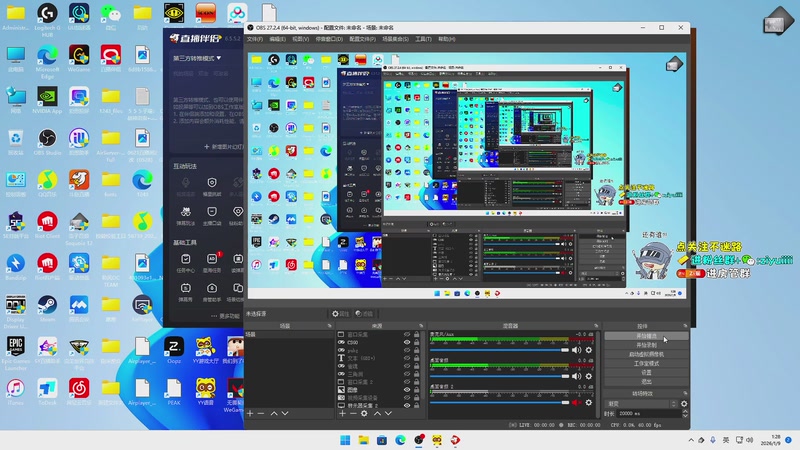This screenshot has width=800, height=450.
Task: Remove selected source with minus icon
Action: [353, 413]
